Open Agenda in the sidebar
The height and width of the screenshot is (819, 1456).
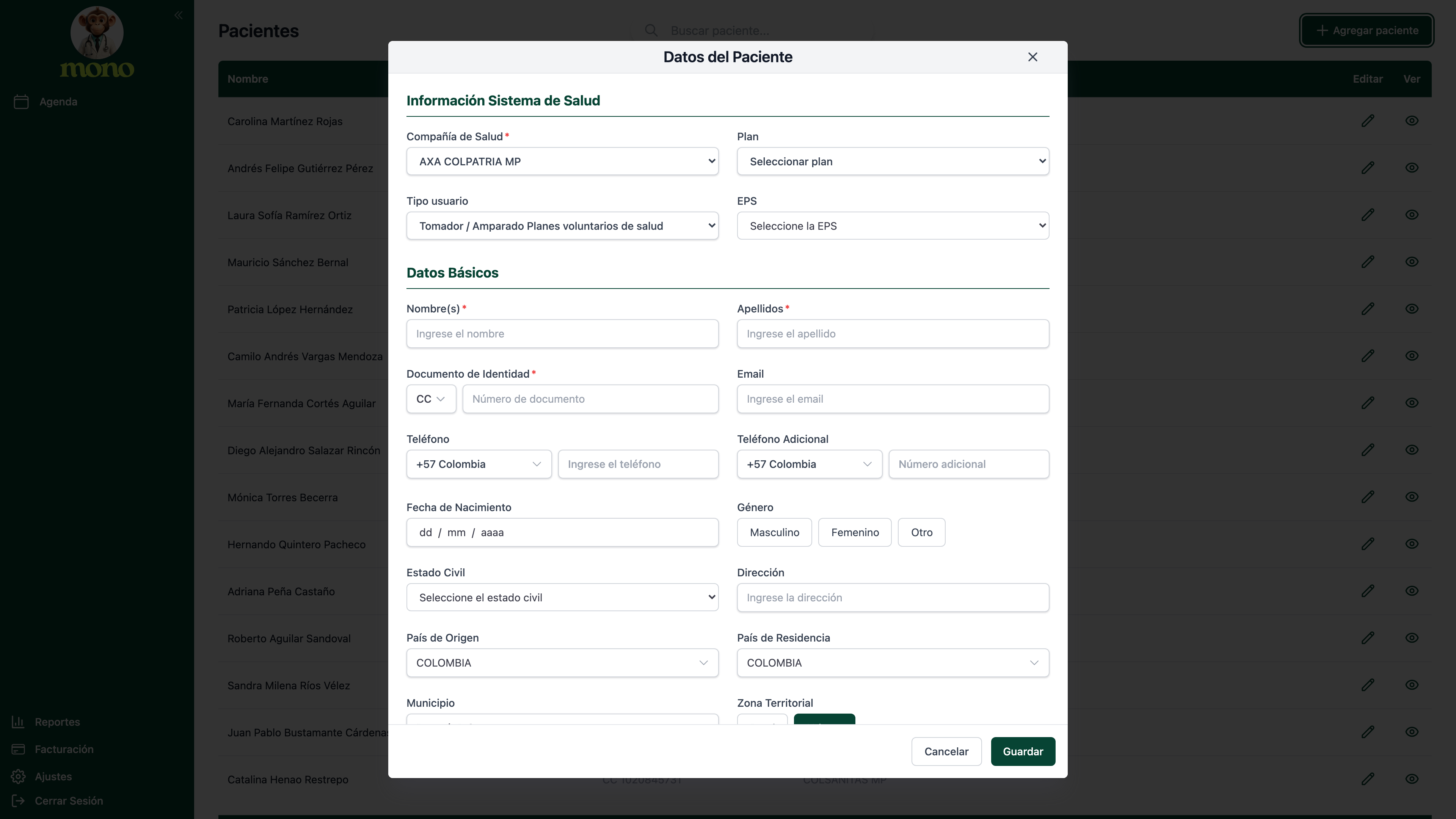[45, 102]
